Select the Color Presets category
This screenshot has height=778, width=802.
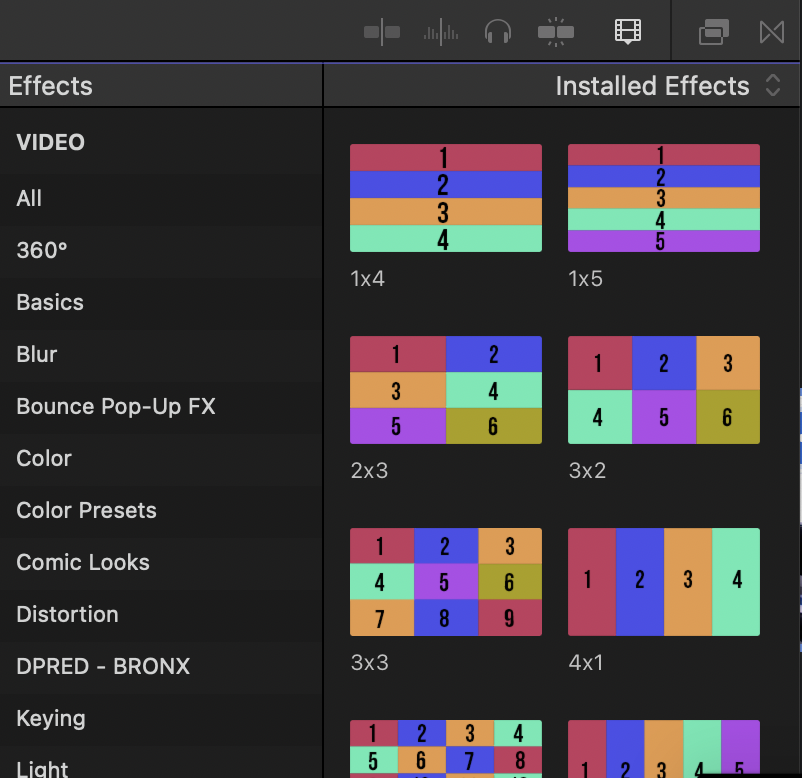click(x=161, y=510)
